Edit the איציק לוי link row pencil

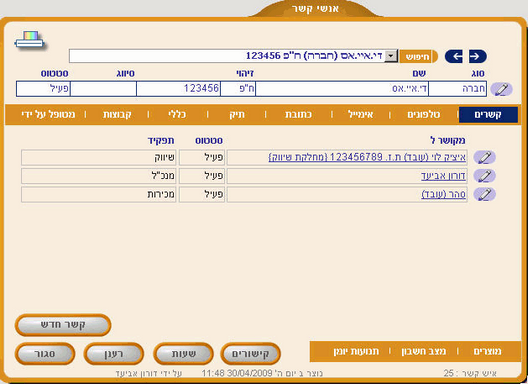pyautogui.click(x=484, y=157)
